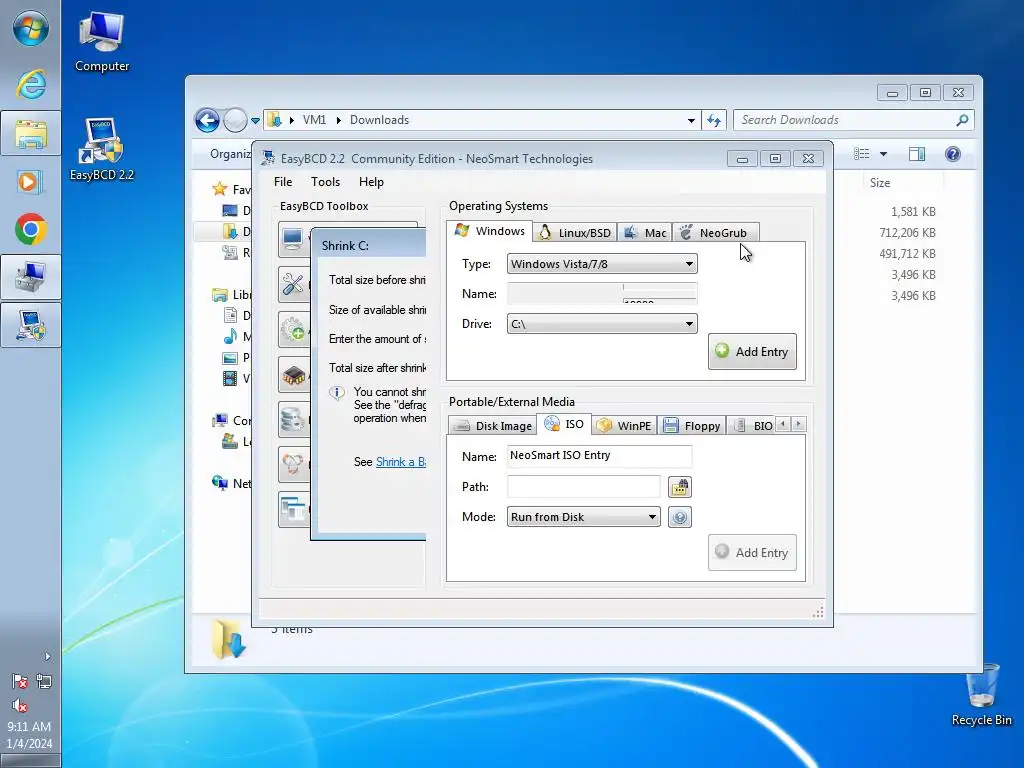1024x768 pixels.
Task: Click Explorer Back navigation arrow
Action: click(x=208, y=120)
